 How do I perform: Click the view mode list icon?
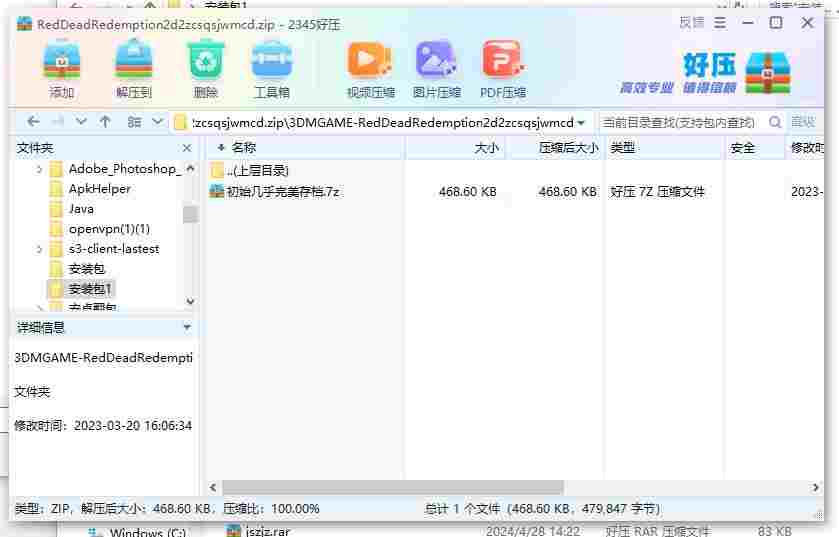pos(134,122)
